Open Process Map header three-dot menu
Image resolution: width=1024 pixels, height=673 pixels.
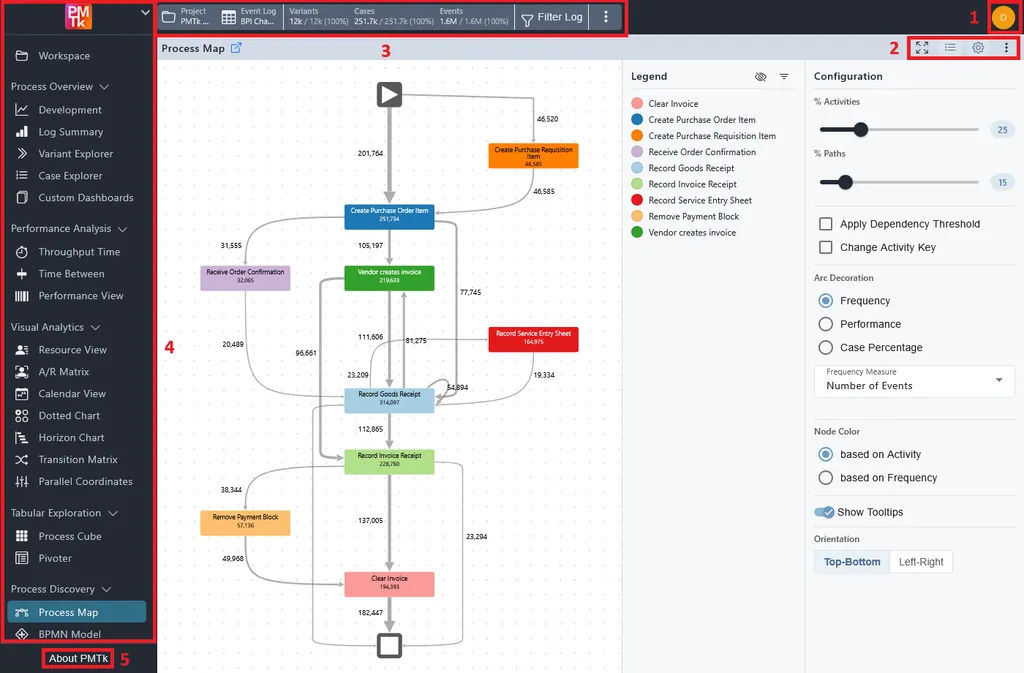click(1006, 48)
